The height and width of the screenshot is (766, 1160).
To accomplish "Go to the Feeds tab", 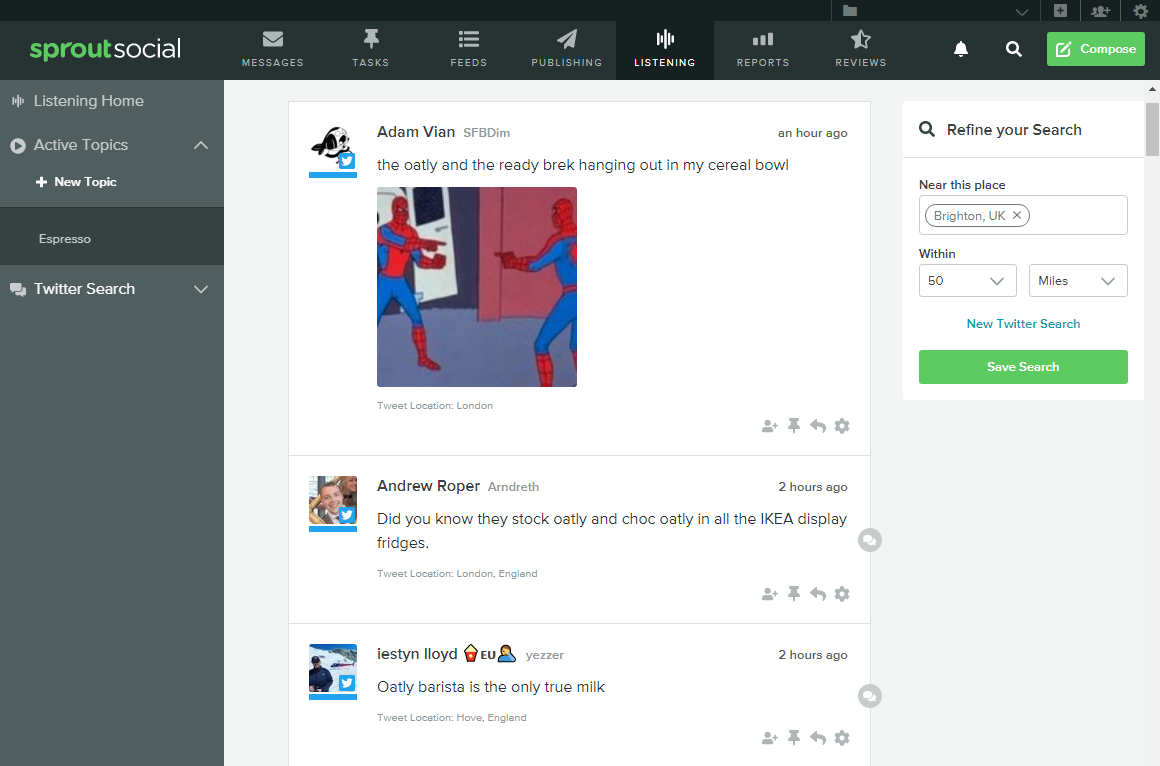I will [x=468, y=50].
